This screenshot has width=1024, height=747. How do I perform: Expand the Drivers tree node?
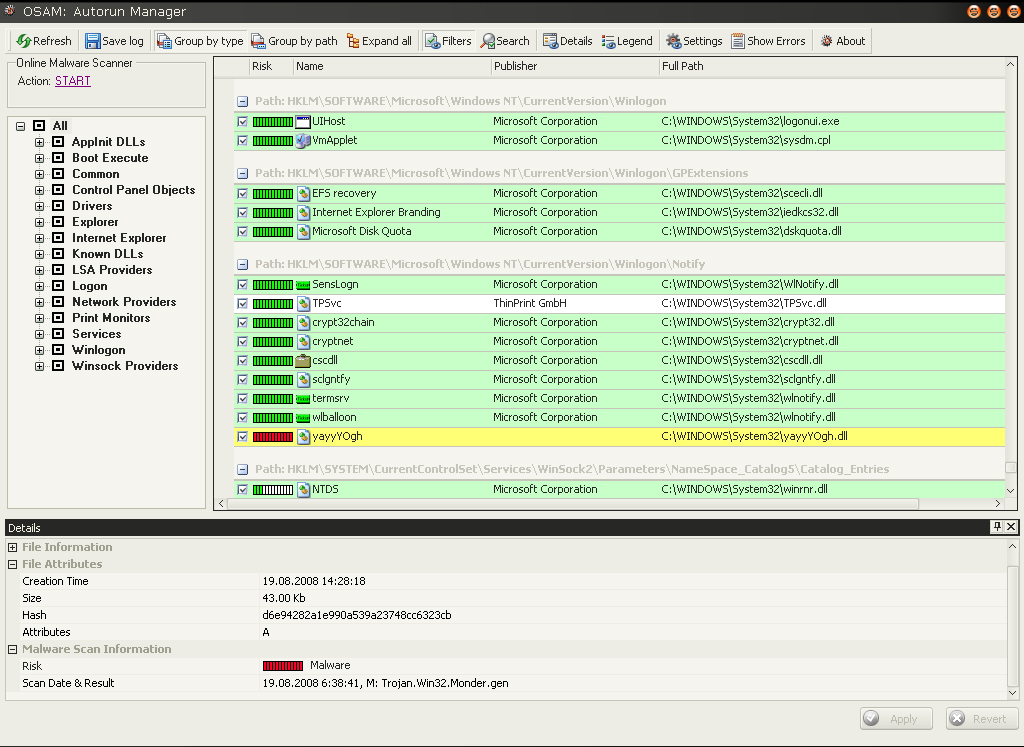tap(39, 206)
